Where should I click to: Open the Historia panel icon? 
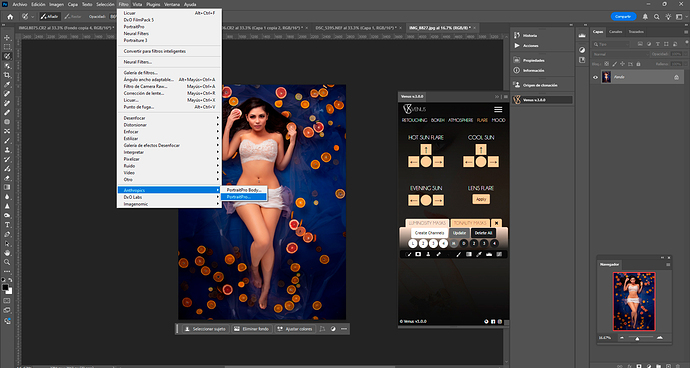[x=517, y=35]
